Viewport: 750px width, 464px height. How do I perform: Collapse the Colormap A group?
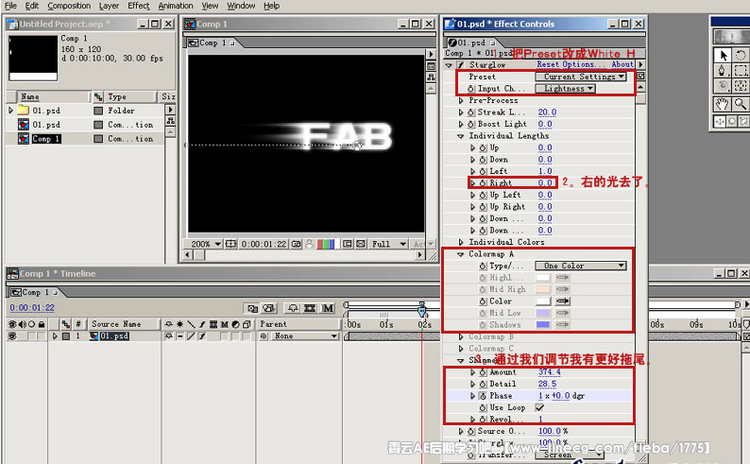(461, 254)
